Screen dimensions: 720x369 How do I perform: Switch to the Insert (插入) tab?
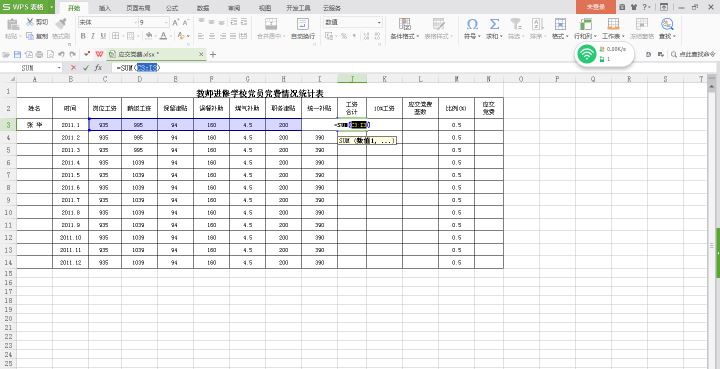click(105, 8)
